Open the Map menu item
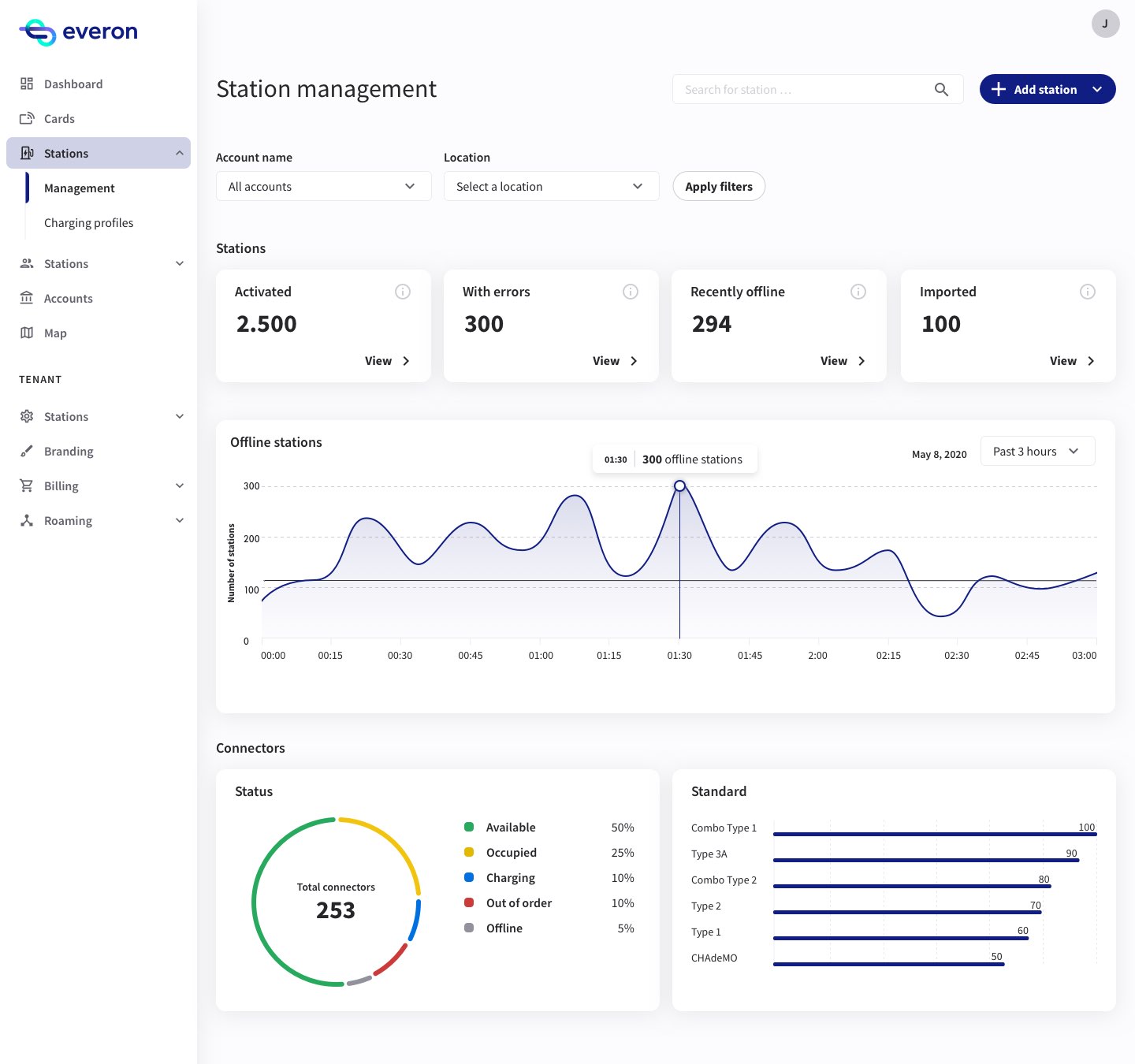This screenshot has width=1135, height=1064. tap(55, 333)
